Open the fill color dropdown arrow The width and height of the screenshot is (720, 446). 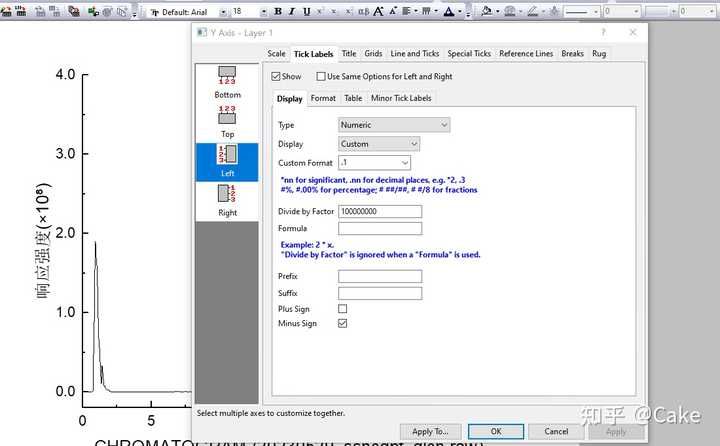[x=498, y=12]
